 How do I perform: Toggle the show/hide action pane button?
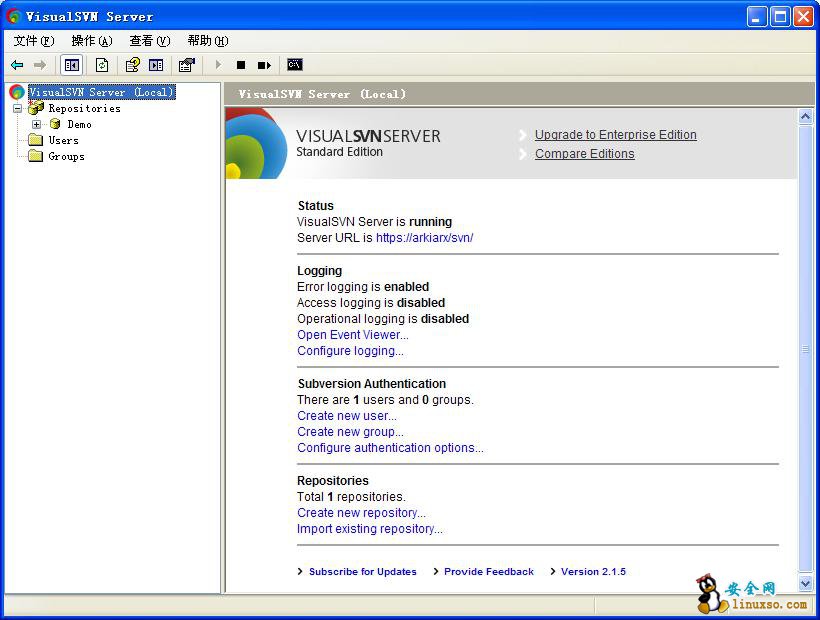[156, 65]
